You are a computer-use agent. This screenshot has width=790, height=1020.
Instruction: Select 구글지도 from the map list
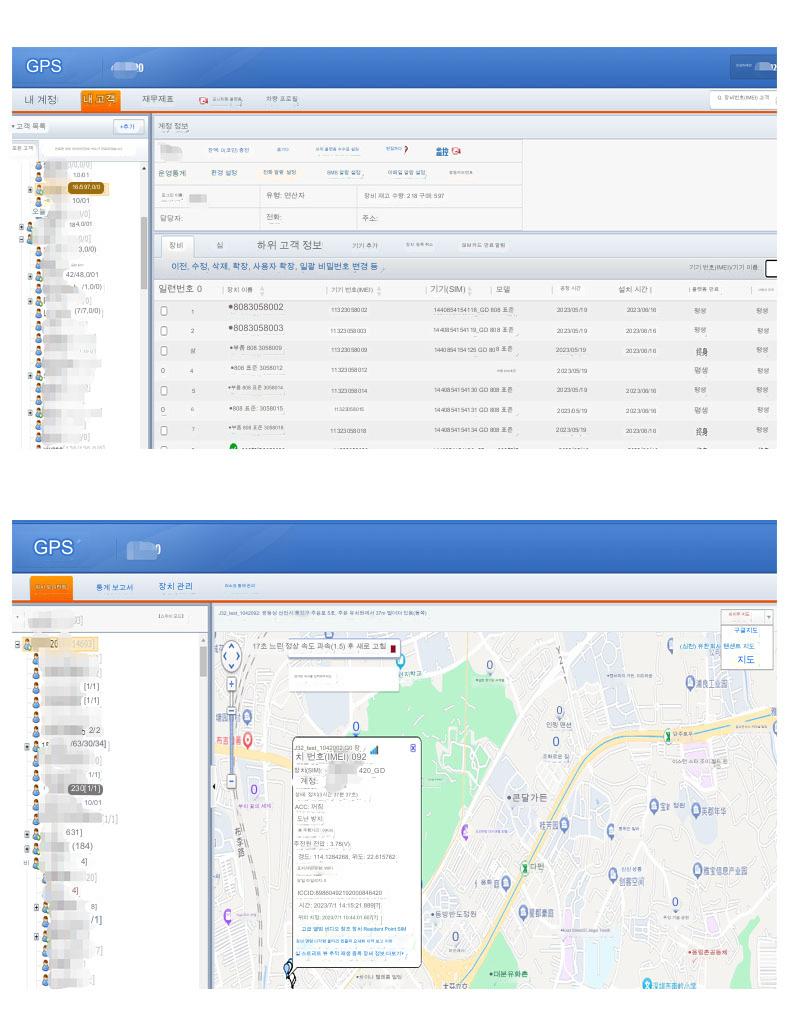747,632
